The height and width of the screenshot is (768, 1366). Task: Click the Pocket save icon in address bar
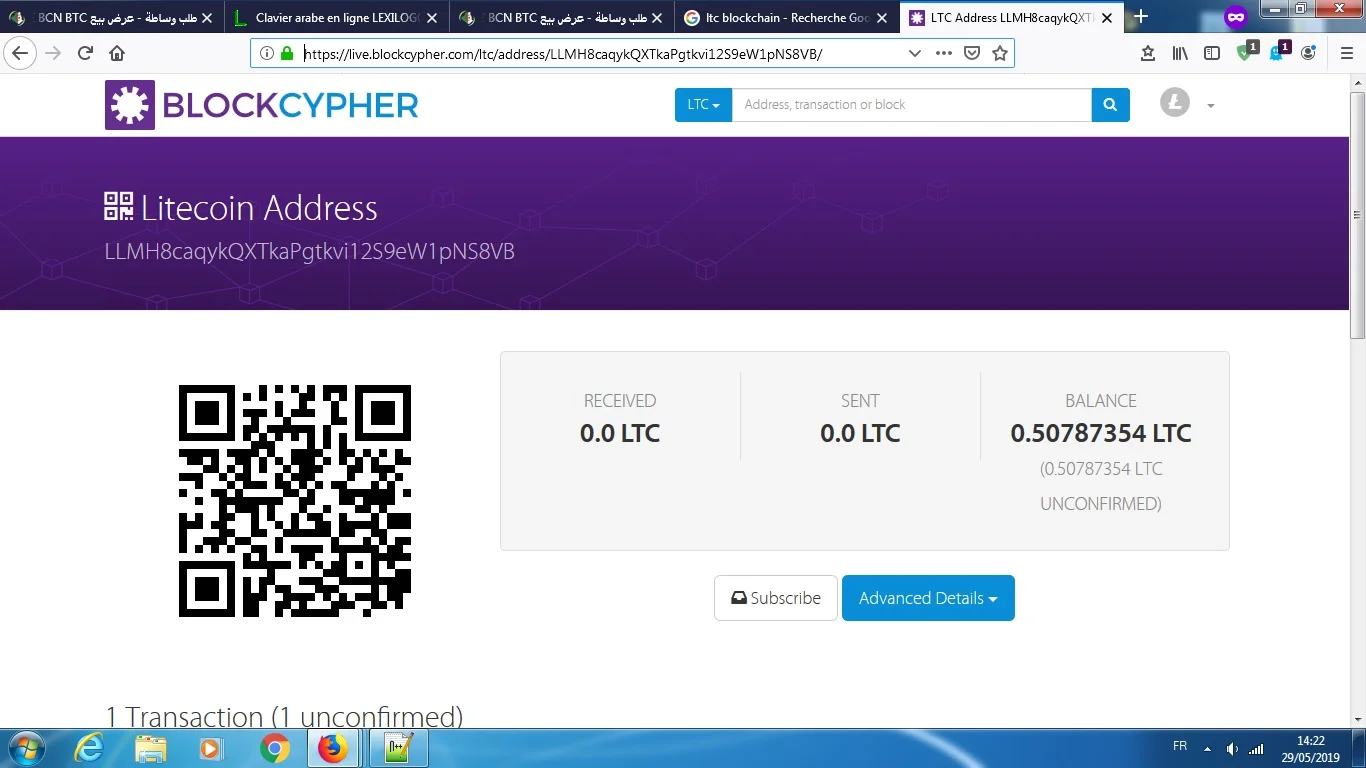[971, 53]
